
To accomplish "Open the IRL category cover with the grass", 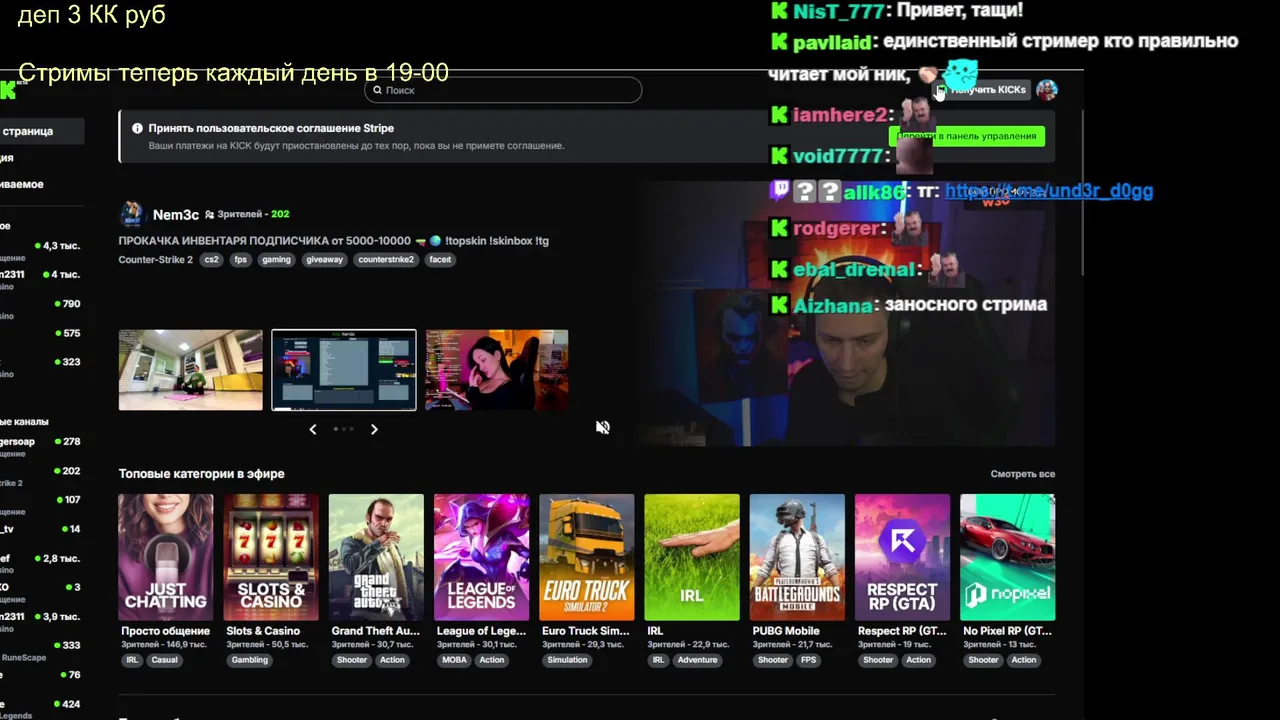I will pos(692,557).
